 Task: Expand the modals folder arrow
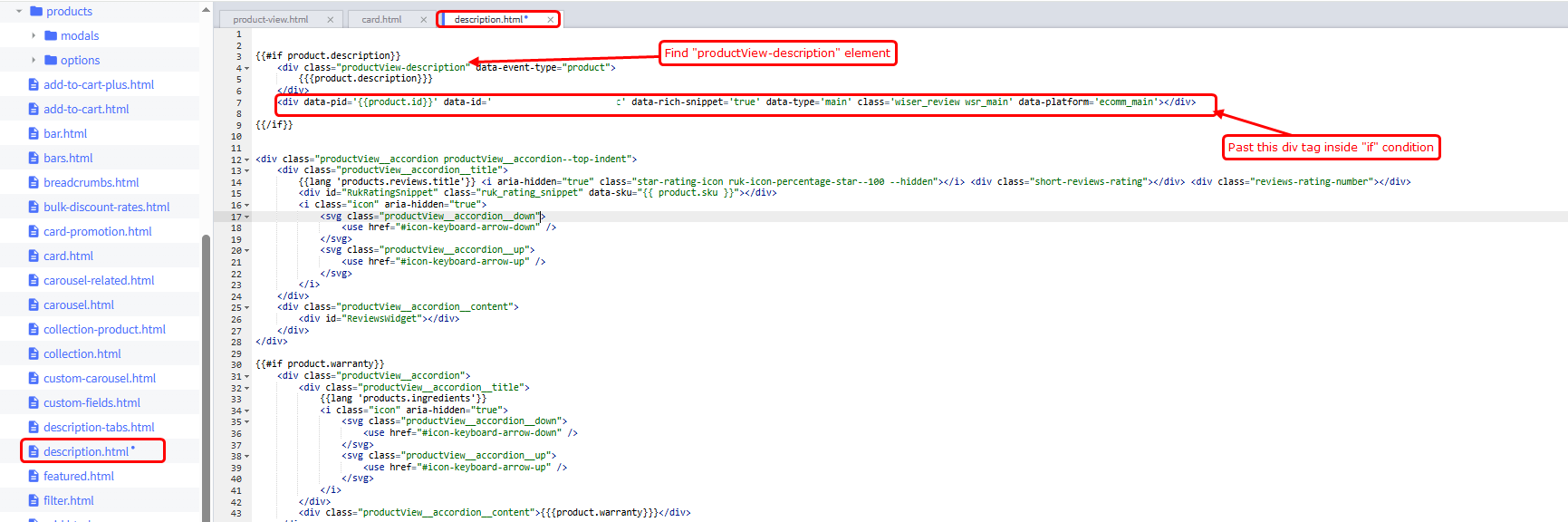[34, 35]
